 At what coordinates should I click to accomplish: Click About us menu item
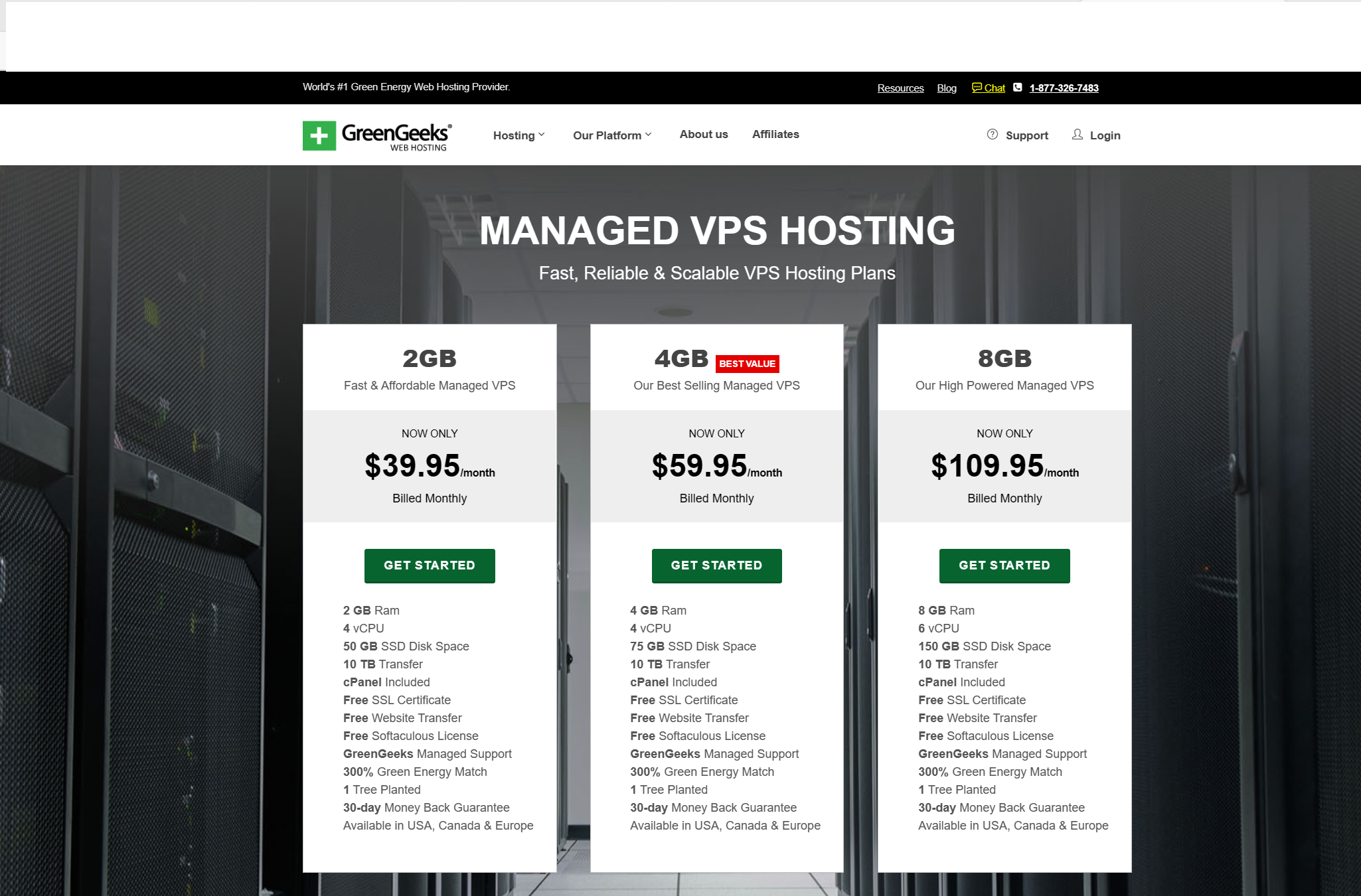click(704, 135)
